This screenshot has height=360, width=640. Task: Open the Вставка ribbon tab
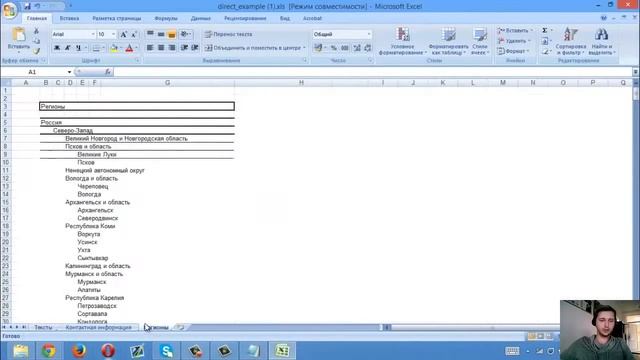coord(69,18)
